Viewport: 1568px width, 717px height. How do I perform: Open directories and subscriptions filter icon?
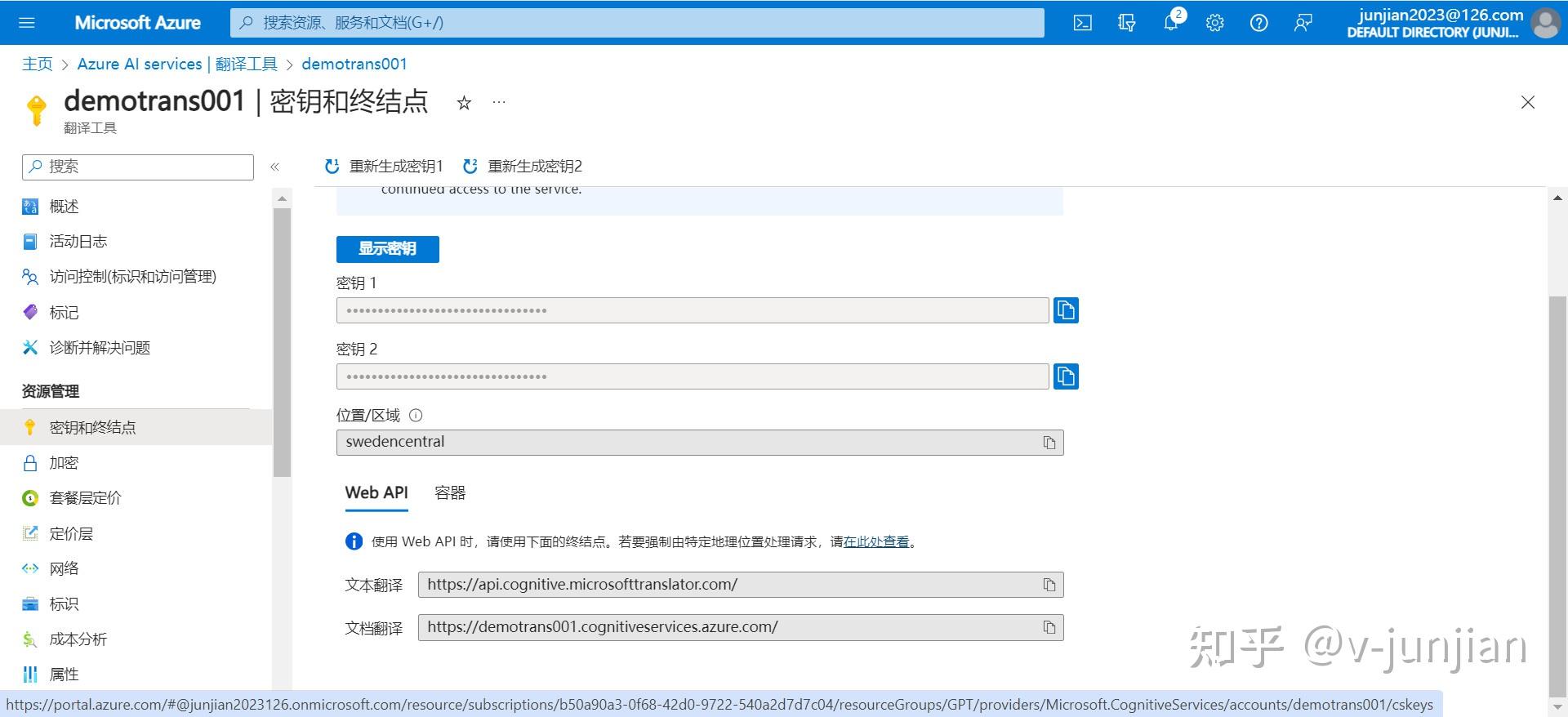(x=1127, y=23)
